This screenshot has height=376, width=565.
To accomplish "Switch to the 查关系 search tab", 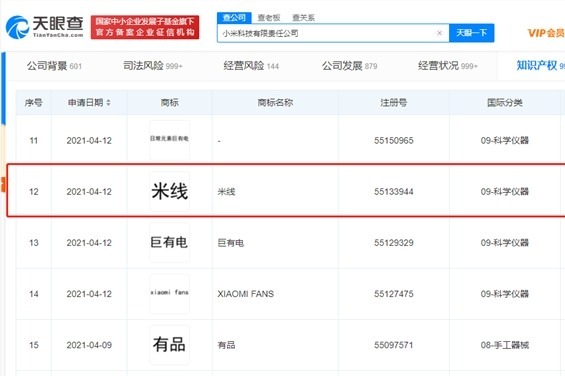I will [303, 18].
